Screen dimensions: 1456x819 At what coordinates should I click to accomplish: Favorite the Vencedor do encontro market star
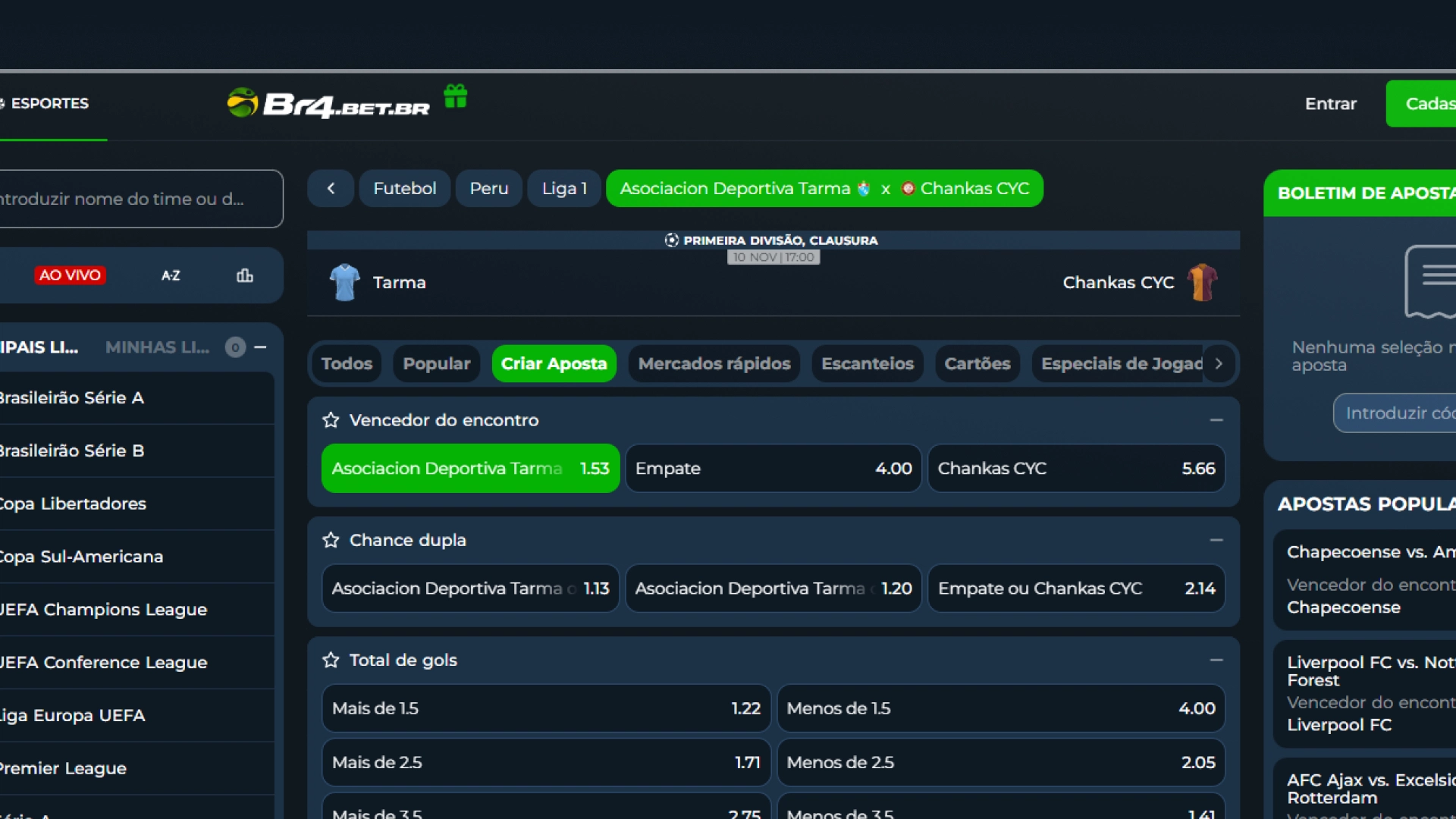(331, 420)
